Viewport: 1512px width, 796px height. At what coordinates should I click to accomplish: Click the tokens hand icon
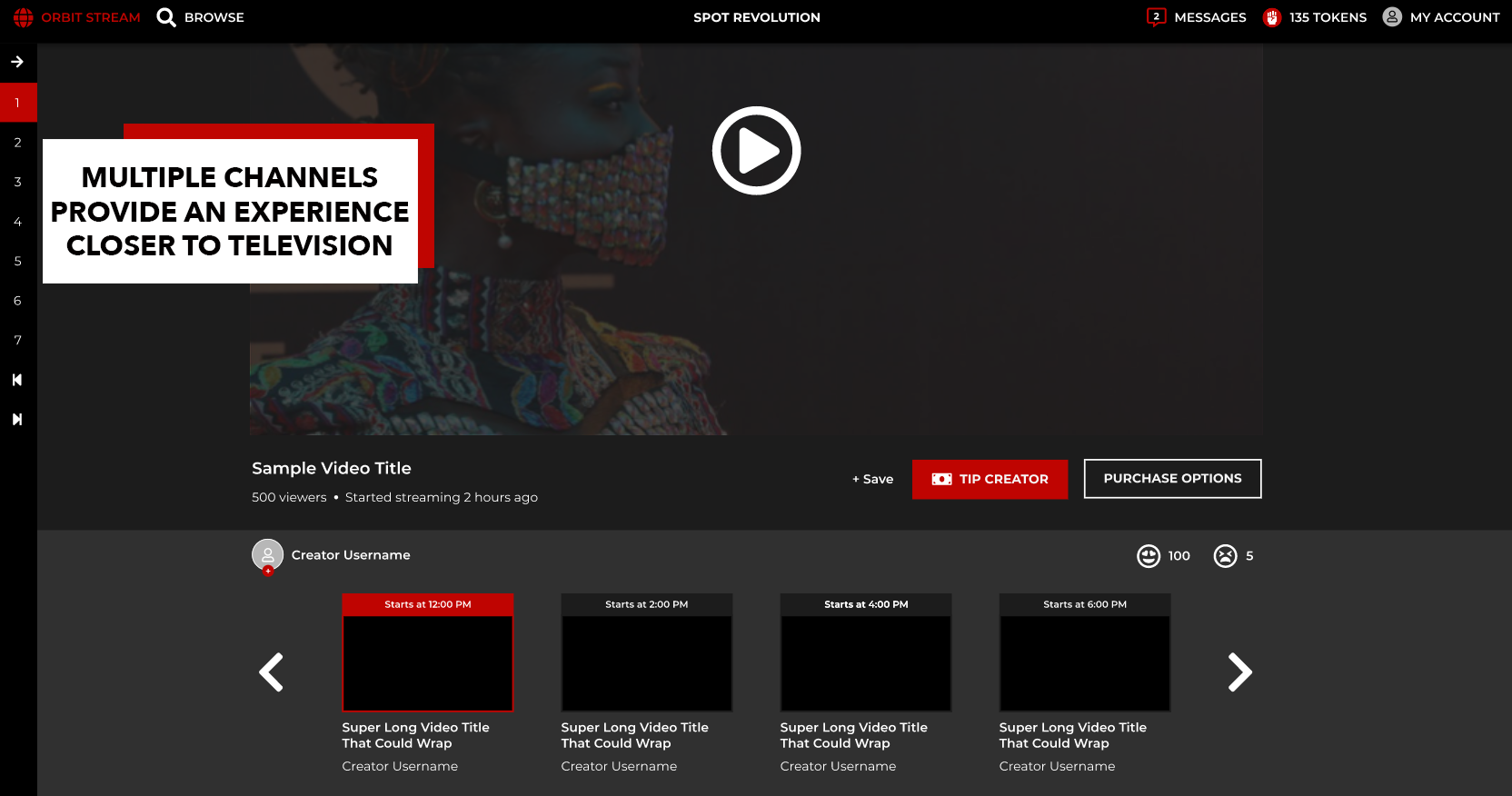pyautogui.click(x=1272, y=17)
